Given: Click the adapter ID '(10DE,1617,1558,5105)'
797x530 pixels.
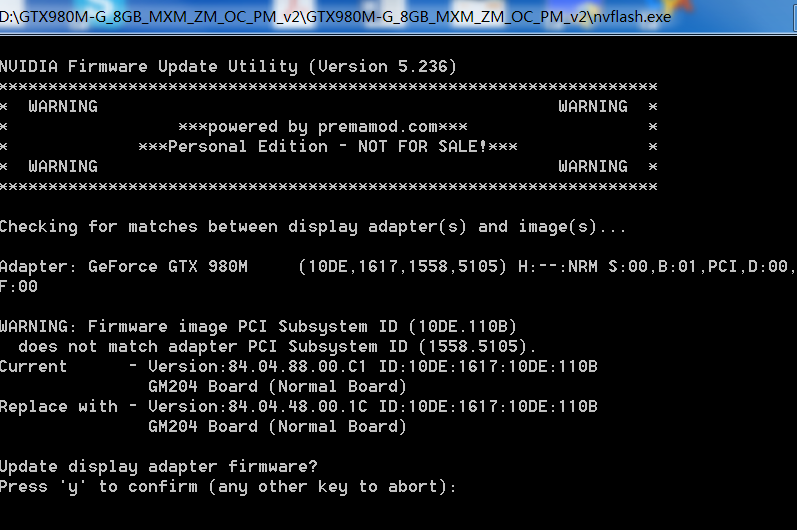Looking at the screenshot, I should (403, 266).
